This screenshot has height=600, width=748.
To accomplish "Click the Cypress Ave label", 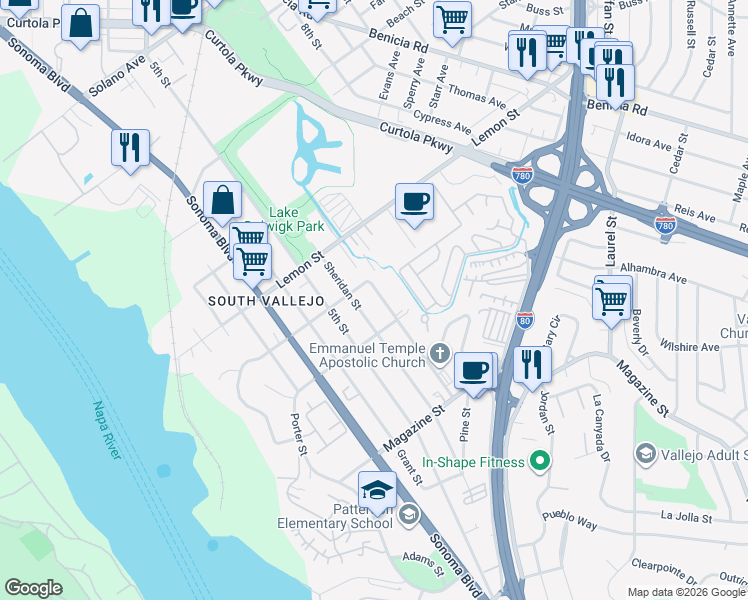I will (x=442, y=122).
